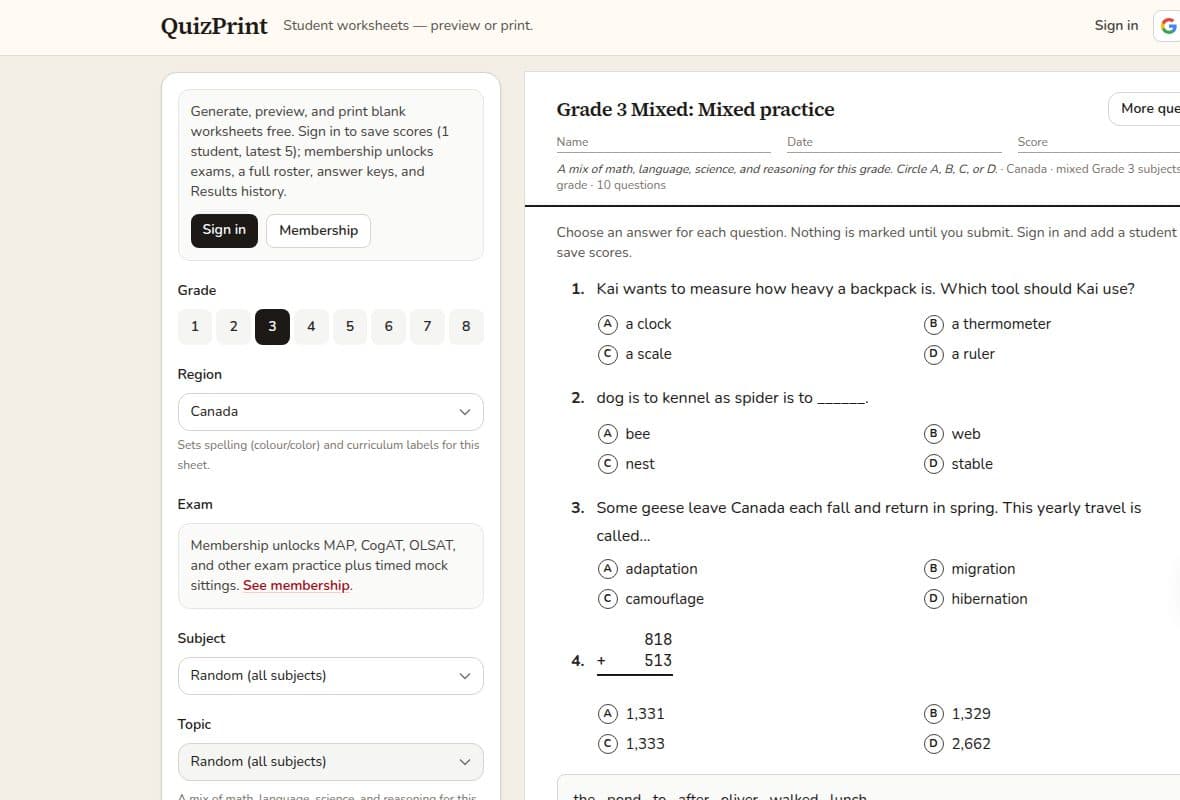
Task: Select grade 8
Action: [466, 327]
